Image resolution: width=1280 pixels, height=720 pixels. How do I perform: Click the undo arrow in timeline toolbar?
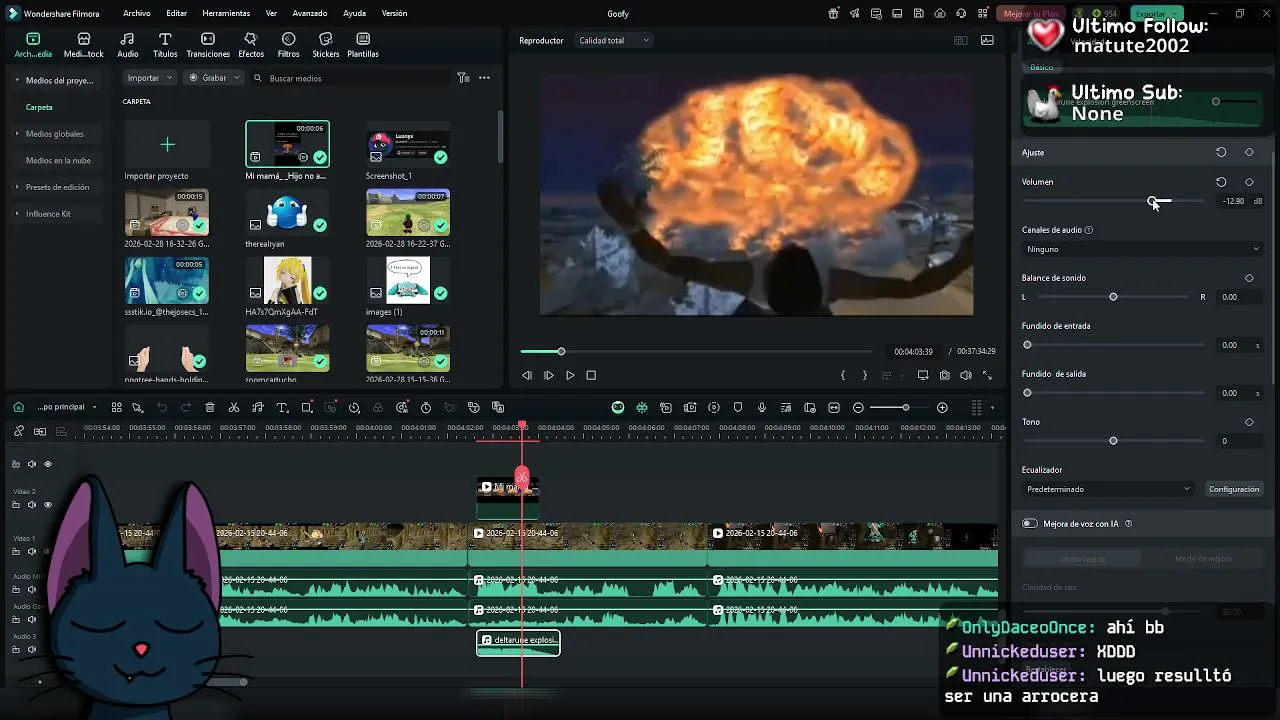tap(162, 407)
